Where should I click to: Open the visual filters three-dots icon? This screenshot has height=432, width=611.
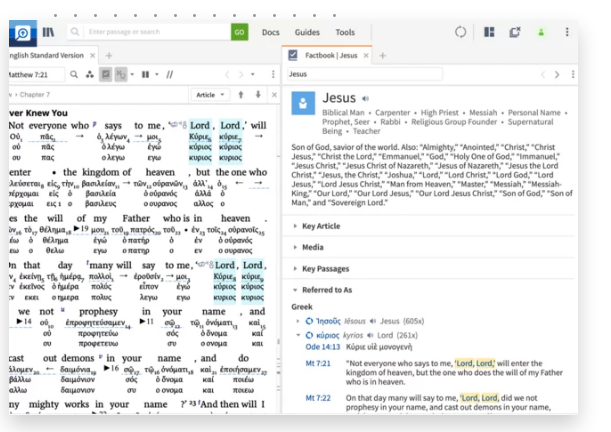(x=90, y=74)
